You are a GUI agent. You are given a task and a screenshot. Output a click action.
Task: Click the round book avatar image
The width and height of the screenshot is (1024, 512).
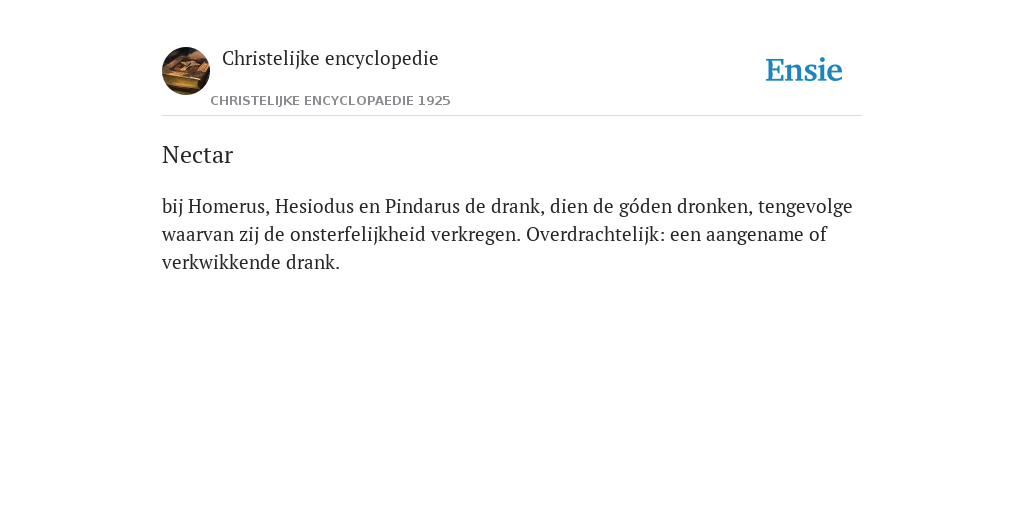pos(186,71)
